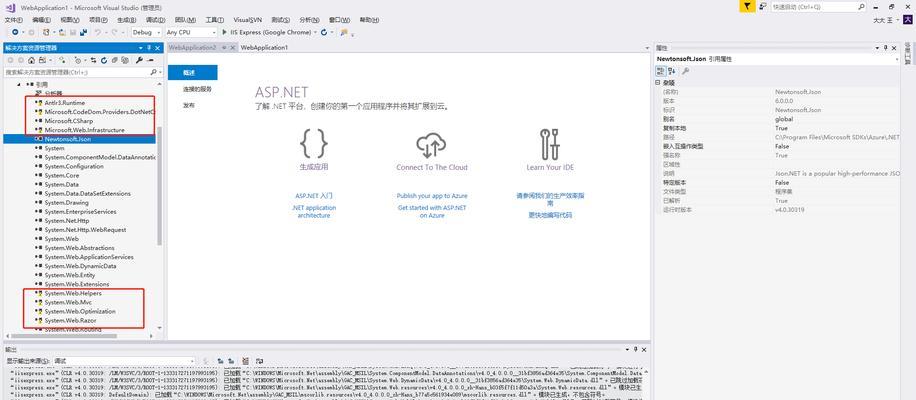916x400 pixels.
Task: Select Microsoft.CSharp reference
Action: pos(68,121)
